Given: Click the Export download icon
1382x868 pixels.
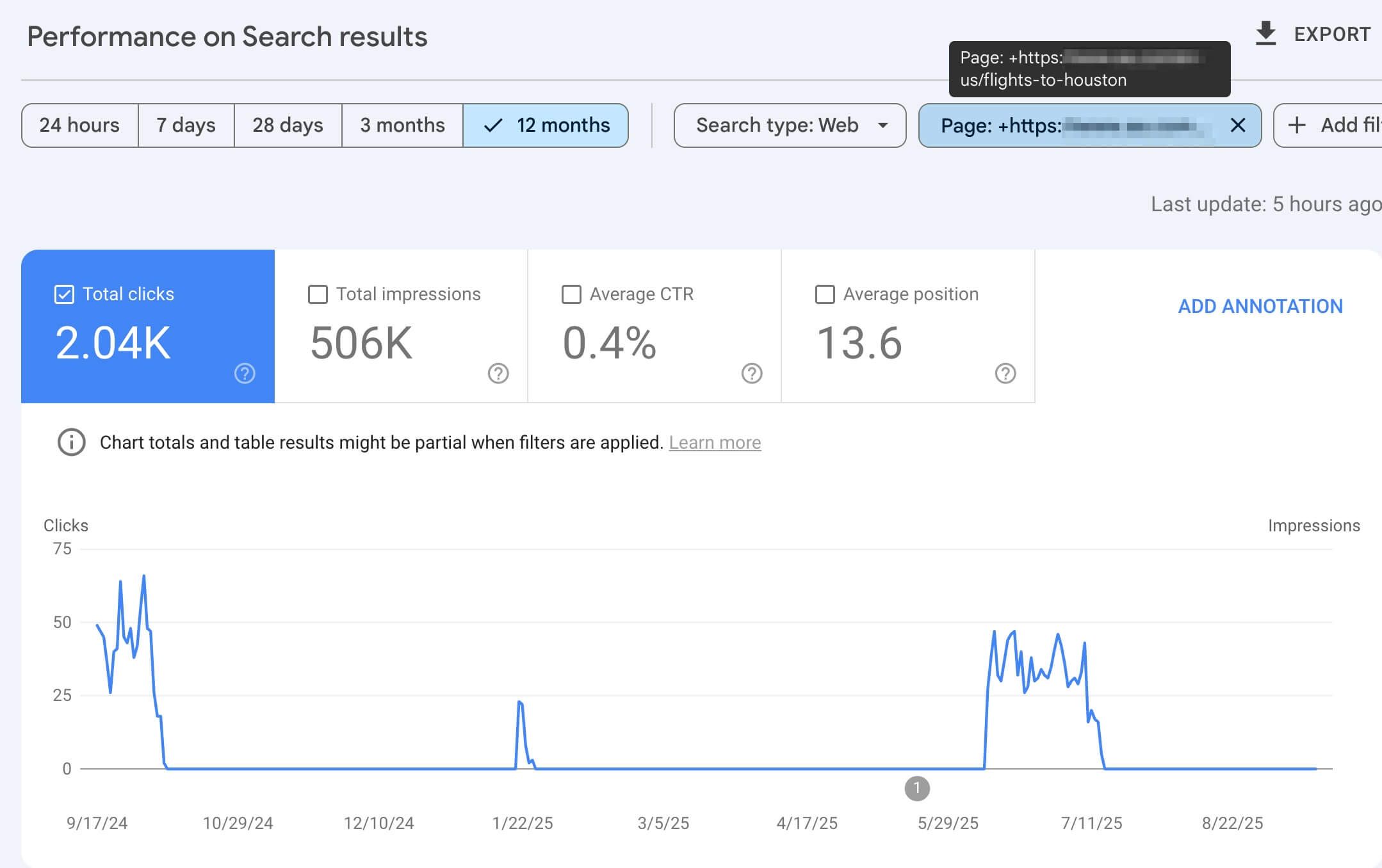Looking at the screenshot, I should pyautogui.click(x=1265, y=34).
